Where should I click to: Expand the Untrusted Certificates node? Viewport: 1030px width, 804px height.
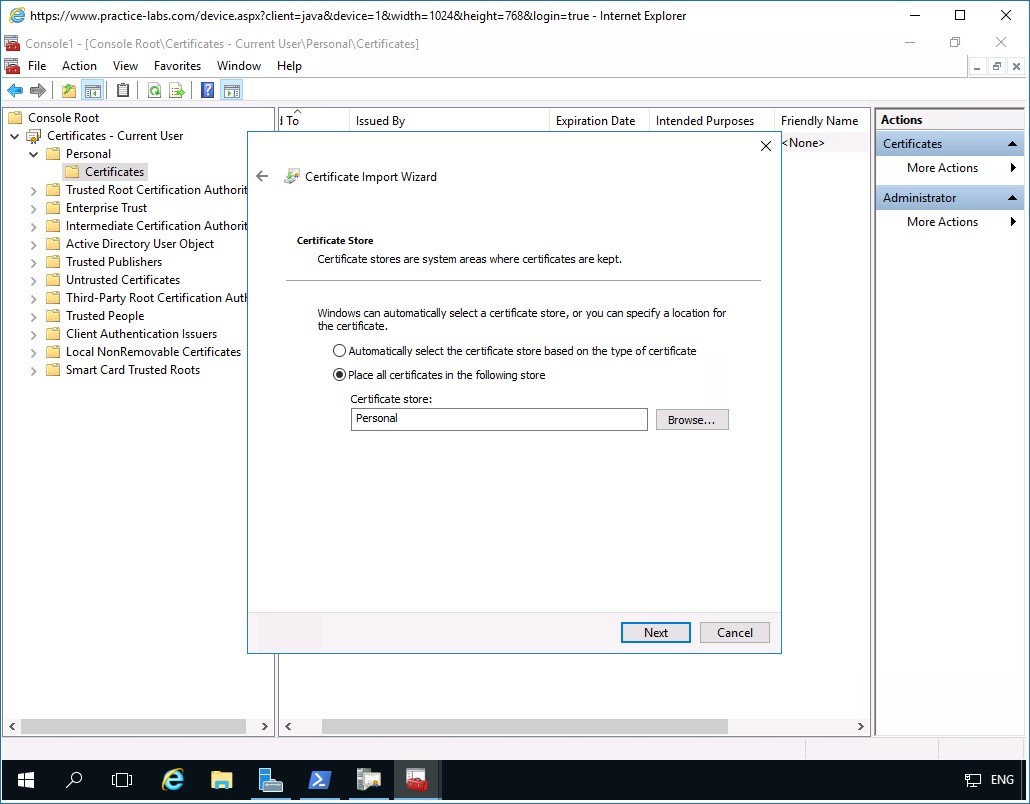point(33,280)
